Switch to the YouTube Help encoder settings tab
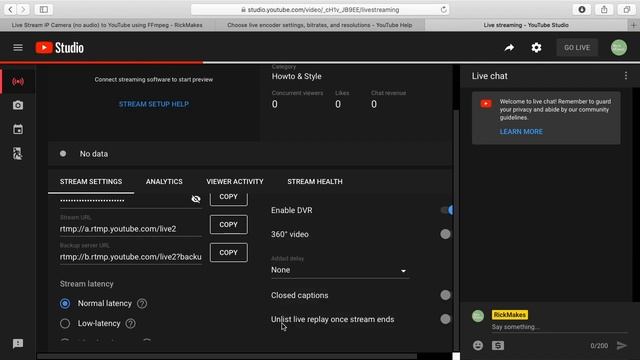The image size is (640, 360). [x=320, y=25]
